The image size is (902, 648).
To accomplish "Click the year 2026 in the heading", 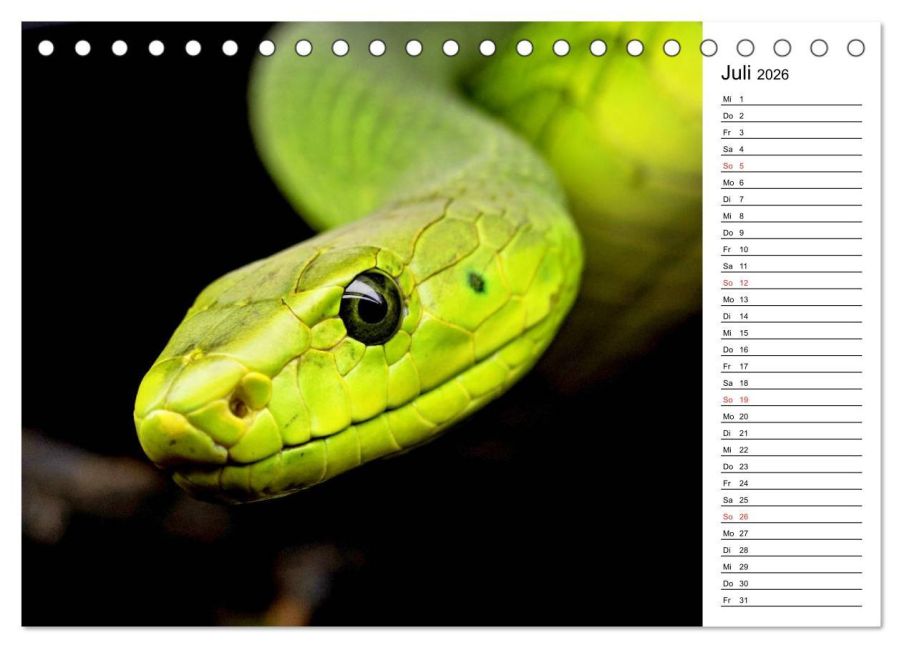I will coord(772,75).
